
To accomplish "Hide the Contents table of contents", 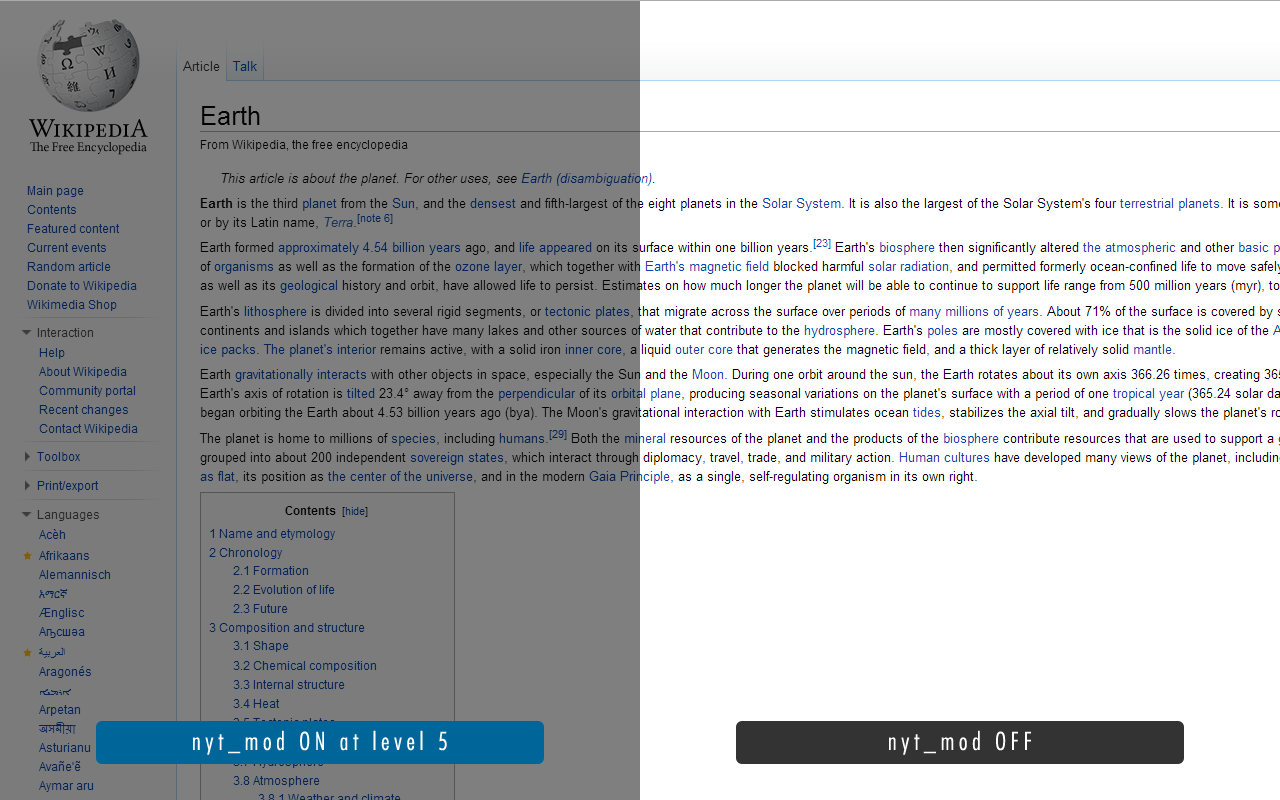I will click(355, 511).
